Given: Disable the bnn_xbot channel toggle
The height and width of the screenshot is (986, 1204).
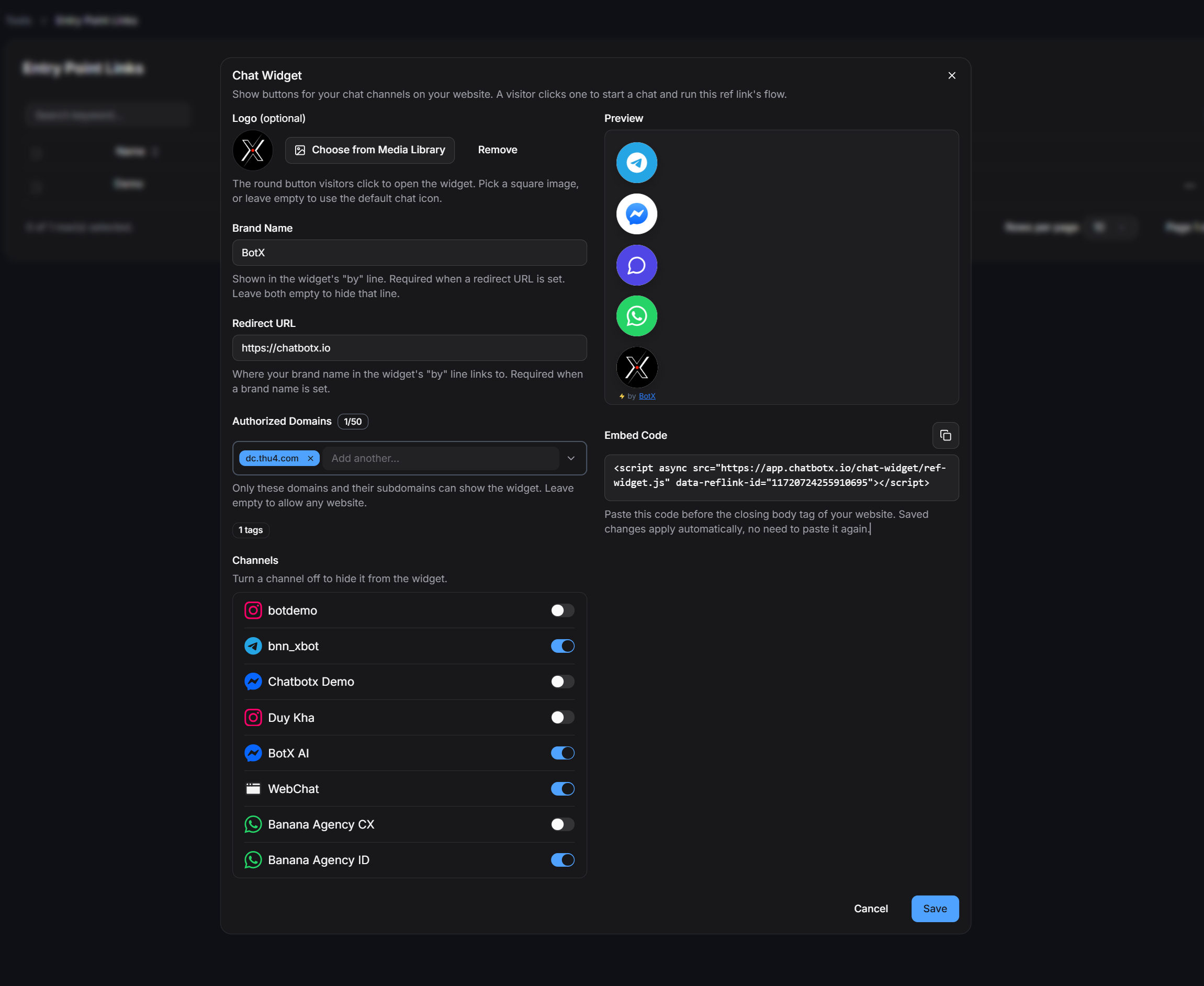Looking at the screenshot, I should pyautogui.click(x=562, y=646).
